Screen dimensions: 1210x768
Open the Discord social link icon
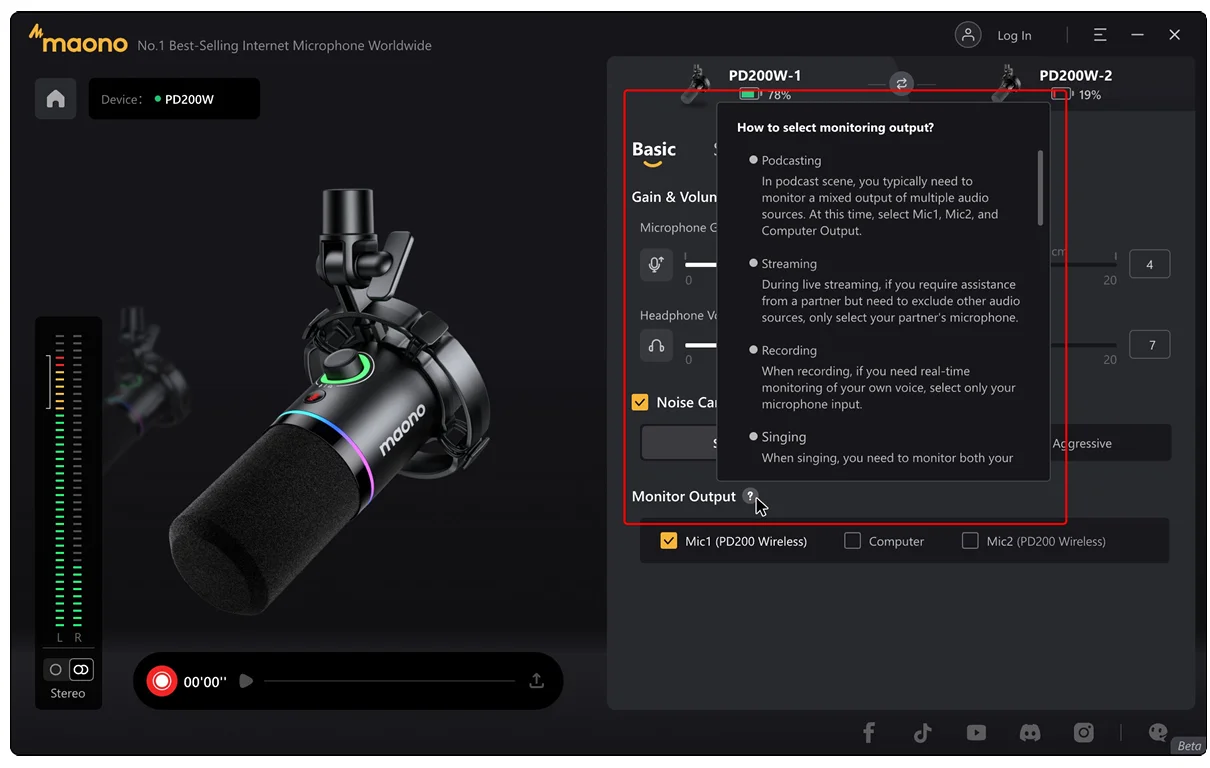(x=1029, y=733)
